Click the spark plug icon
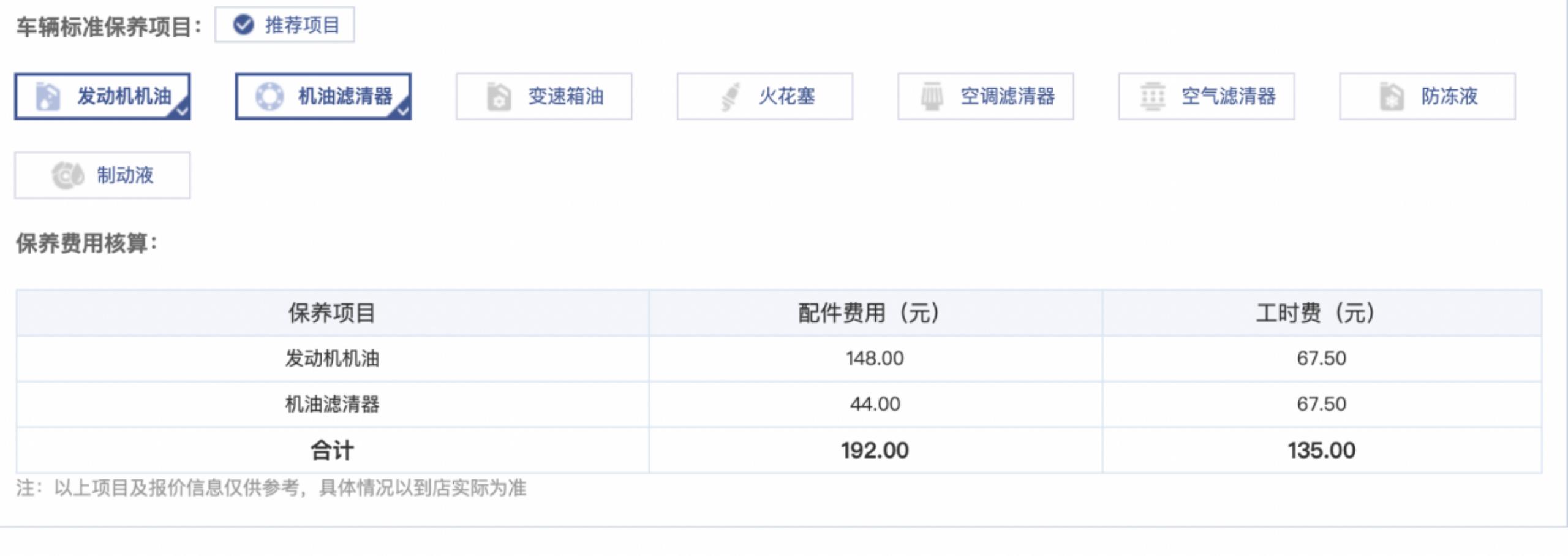 coord(729,96)
